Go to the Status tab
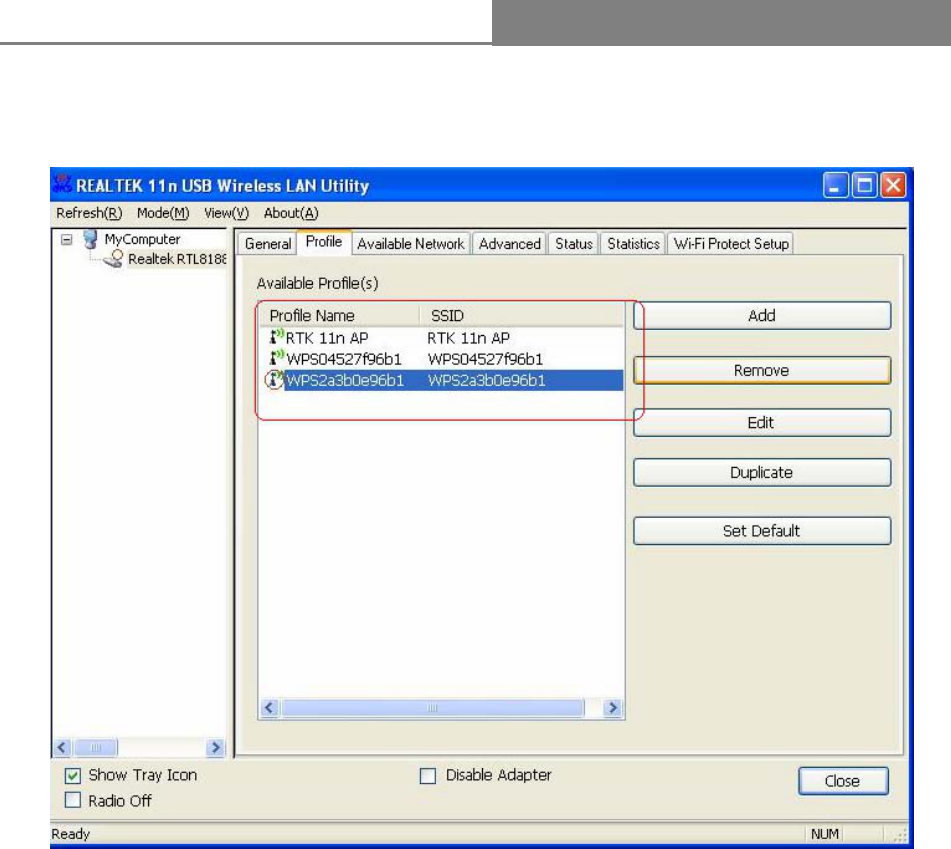Image resolution: width=951 pixels, height=849 pixels. (574, 244)
